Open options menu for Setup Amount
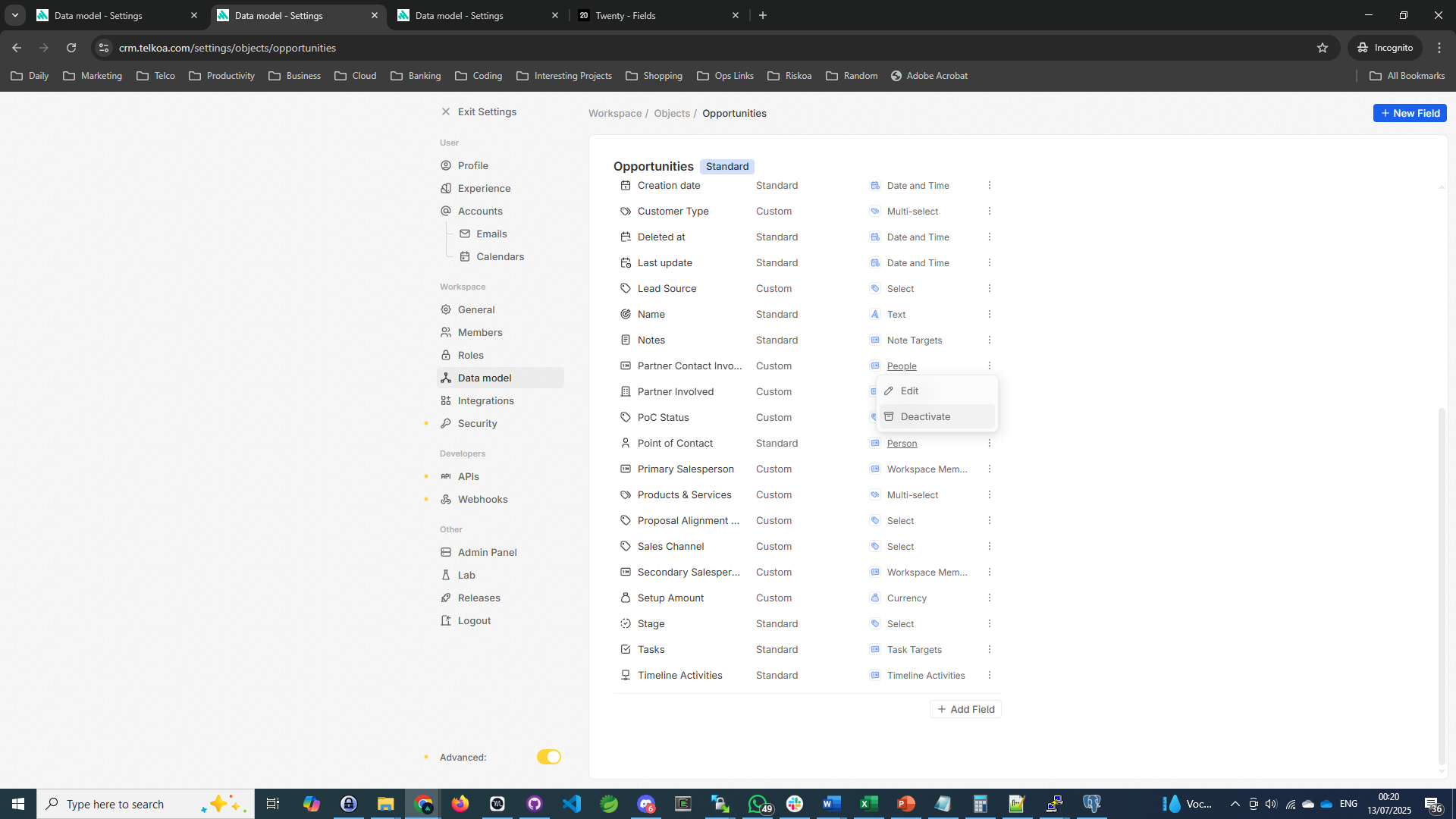 pos(990,598)
